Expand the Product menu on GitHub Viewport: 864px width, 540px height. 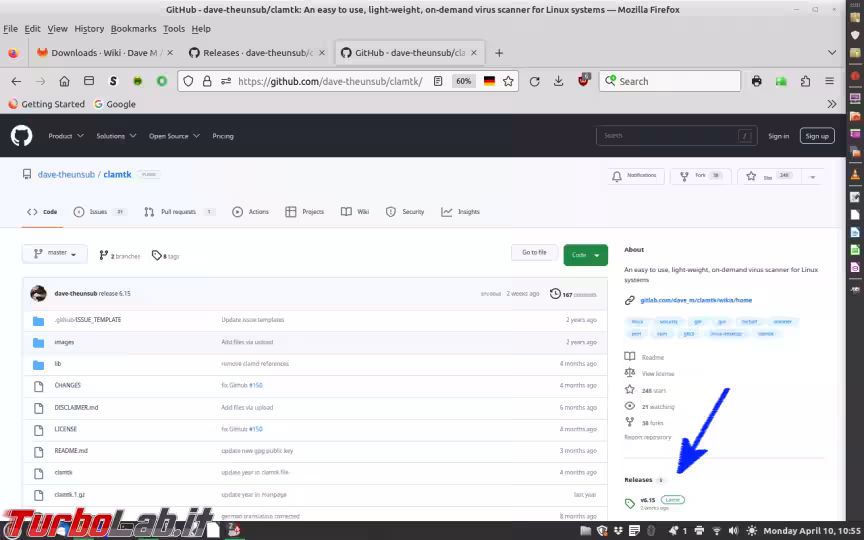(x=66, y=136)
